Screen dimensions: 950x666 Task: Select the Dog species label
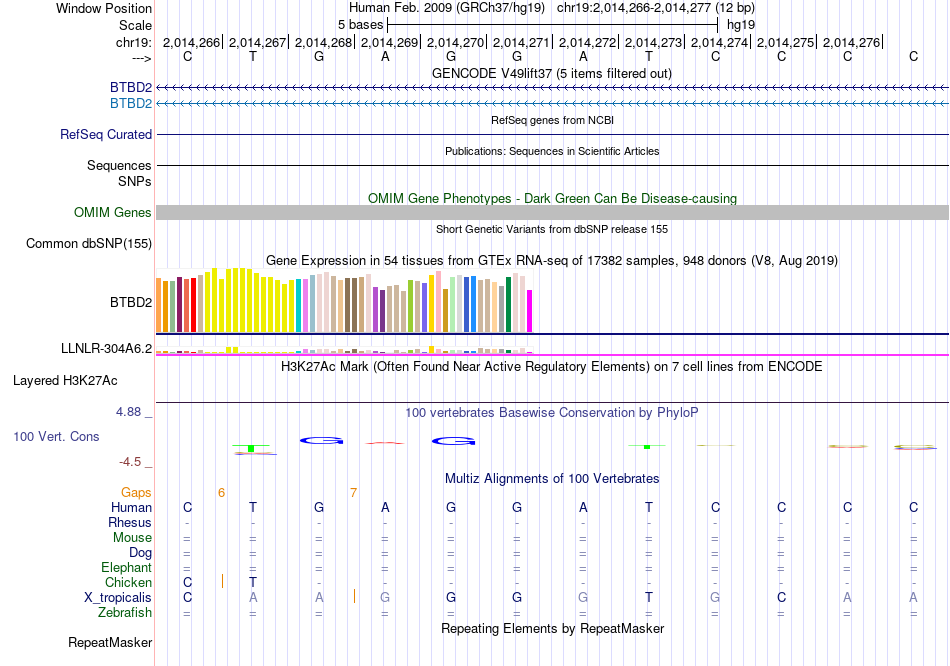141,553
